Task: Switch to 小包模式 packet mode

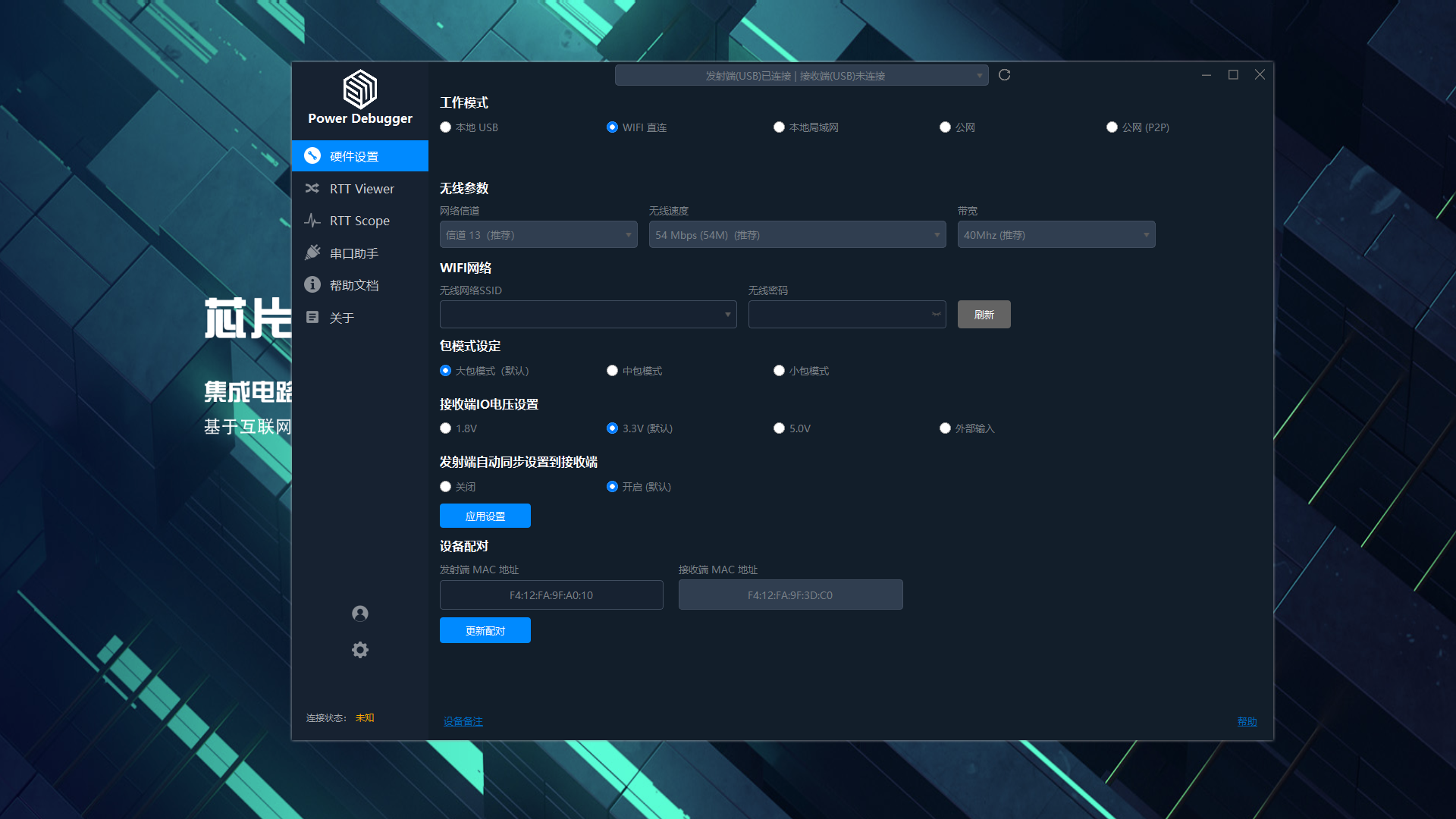Action: click(x=779, y=371)
